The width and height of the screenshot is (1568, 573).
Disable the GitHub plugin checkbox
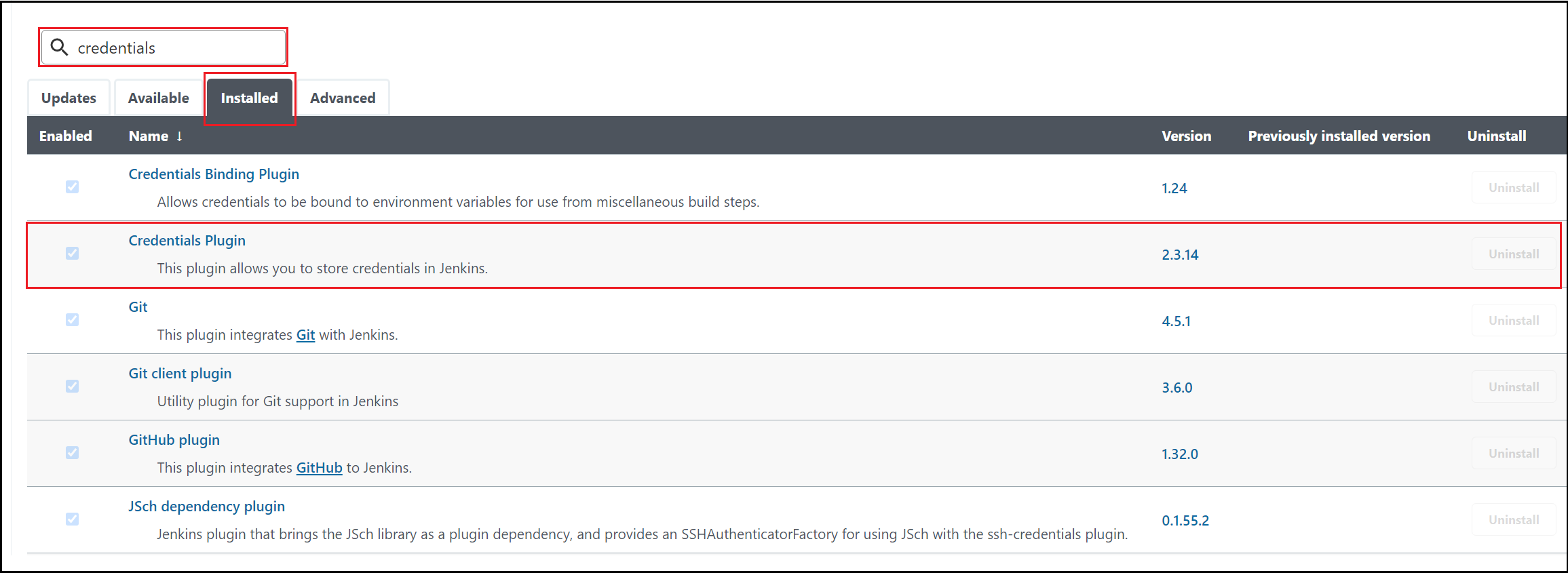point(72,452)
